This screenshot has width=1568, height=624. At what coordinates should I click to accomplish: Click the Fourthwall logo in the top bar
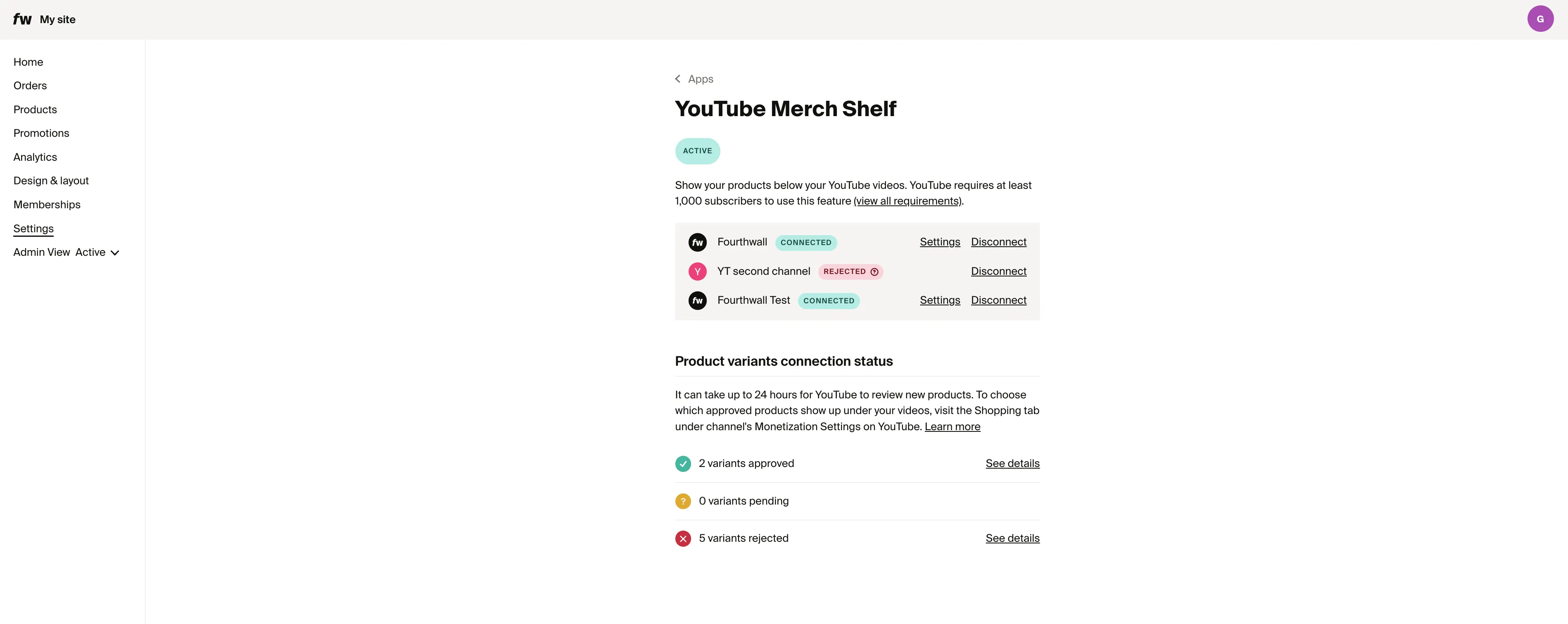(x=22, y=19)
